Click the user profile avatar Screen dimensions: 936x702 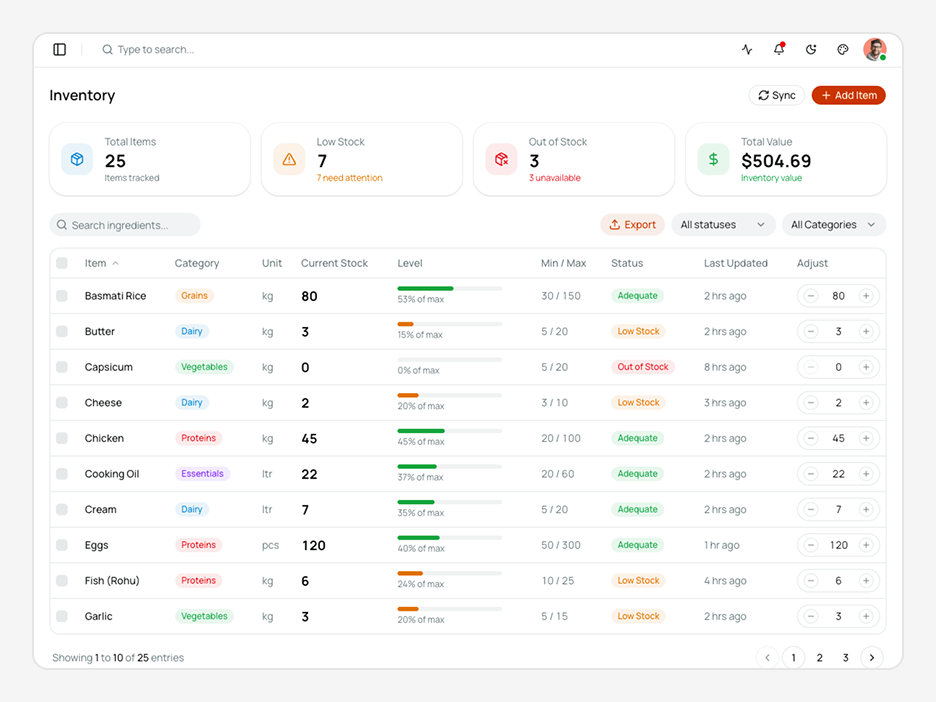click(x=875, y=50)
